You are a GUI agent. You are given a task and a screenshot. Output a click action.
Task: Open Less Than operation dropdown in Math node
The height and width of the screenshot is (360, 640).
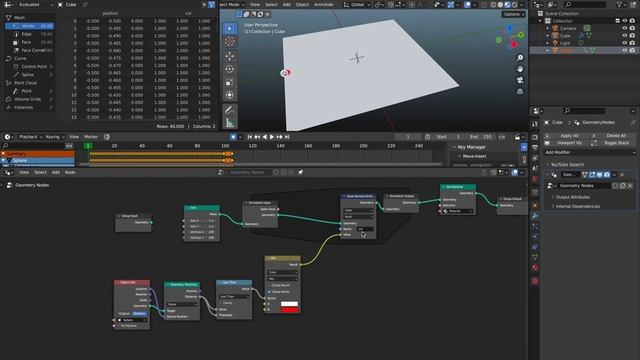[234, 296]
